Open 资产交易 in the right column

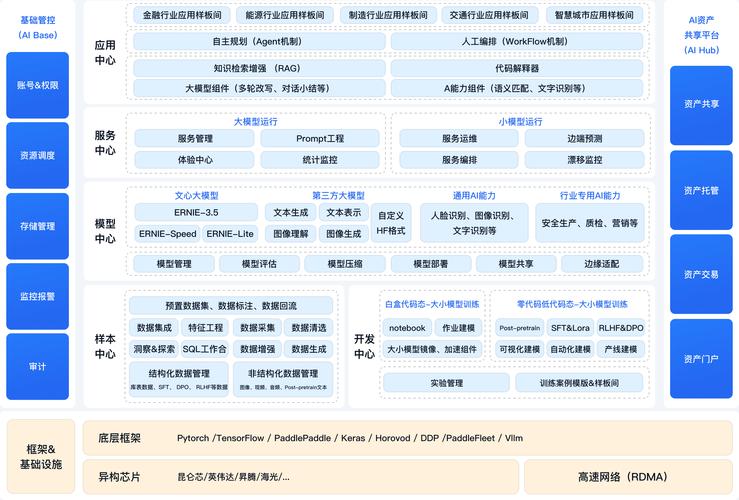[700, 274]
